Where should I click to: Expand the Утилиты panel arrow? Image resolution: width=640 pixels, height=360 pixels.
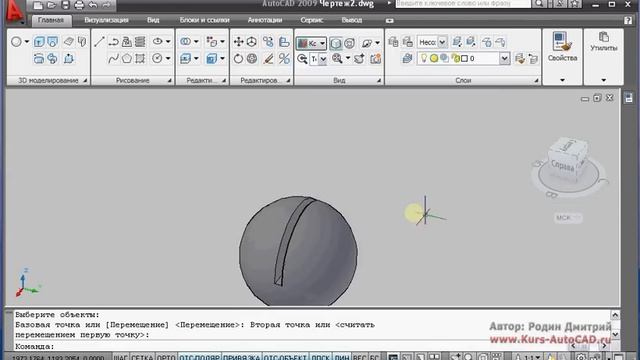click(x=603, y=80)
